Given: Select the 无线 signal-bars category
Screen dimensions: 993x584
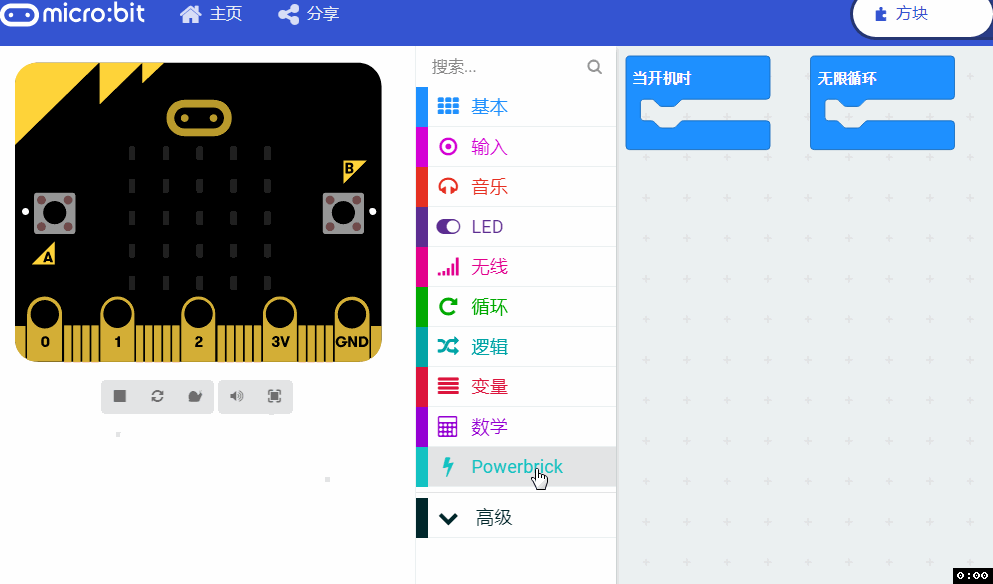Looking at the screenshot, I should [515, 267].
